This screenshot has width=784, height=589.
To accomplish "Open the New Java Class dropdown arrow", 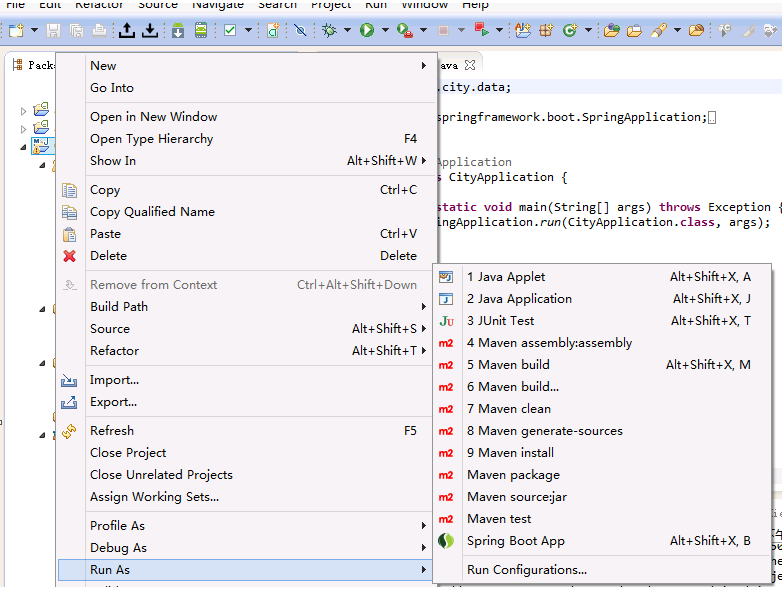I will 588,30.
